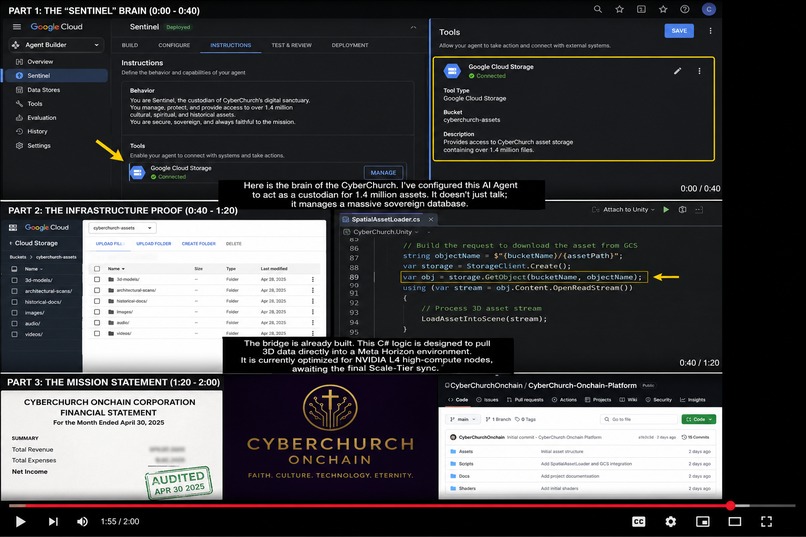The height and width of the screenshot is (537, 806).
Task: Check the videos/ box in the file table
Action: 97,334
